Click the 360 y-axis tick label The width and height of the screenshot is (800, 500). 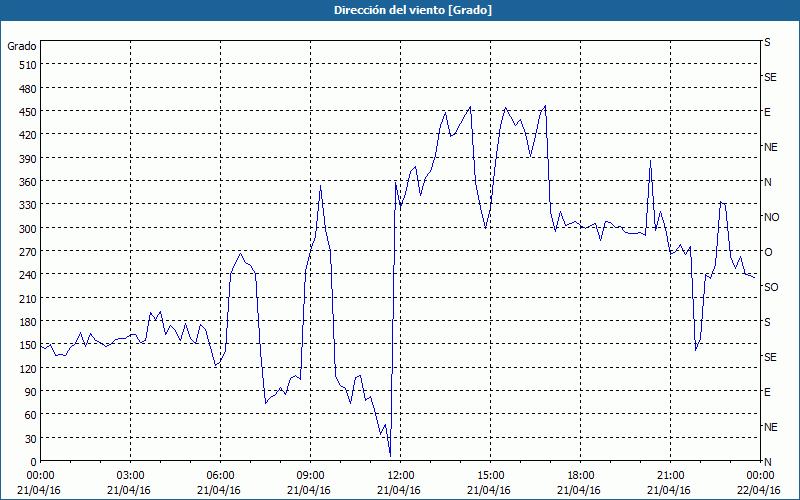pos(28,182)
